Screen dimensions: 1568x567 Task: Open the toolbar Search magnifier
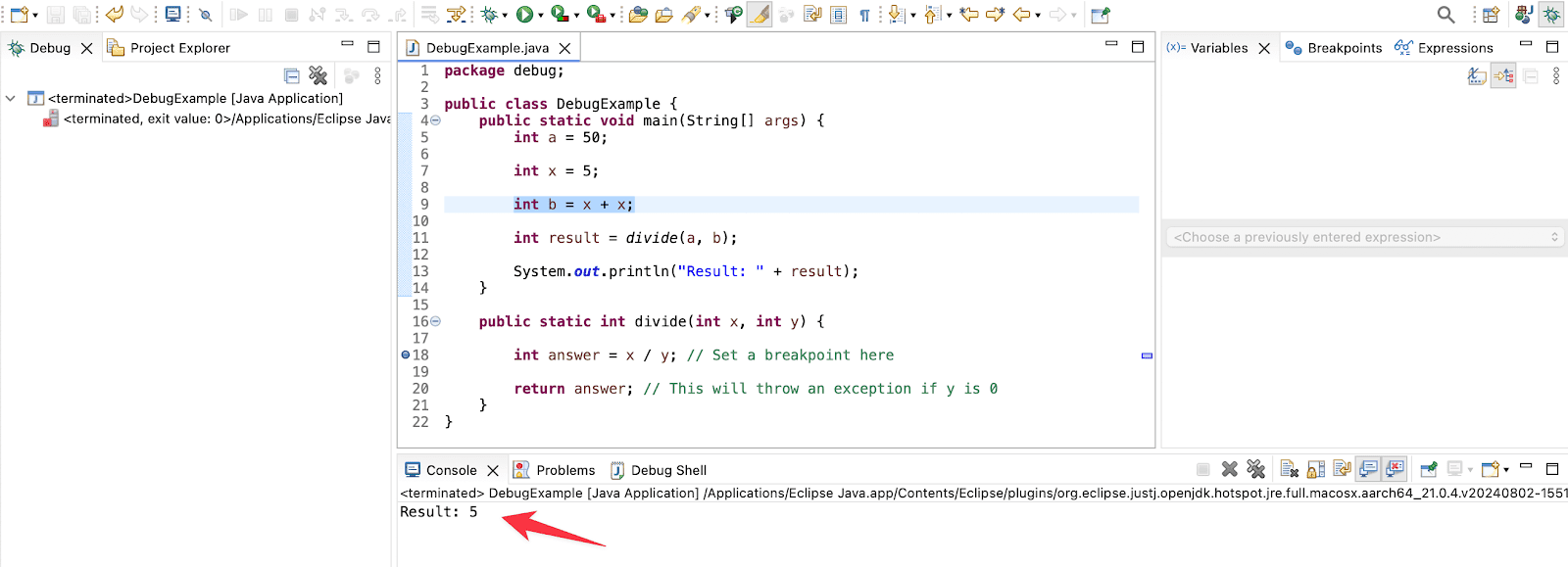[1445, 15]
